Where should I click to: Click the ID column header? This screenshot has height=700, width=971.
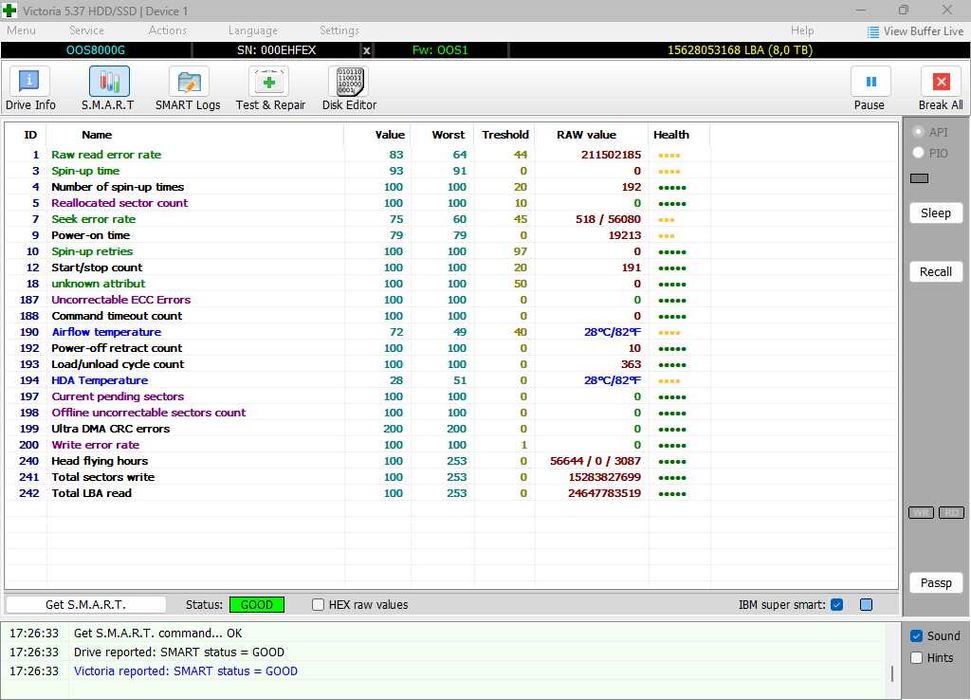(x=30, y=135)
